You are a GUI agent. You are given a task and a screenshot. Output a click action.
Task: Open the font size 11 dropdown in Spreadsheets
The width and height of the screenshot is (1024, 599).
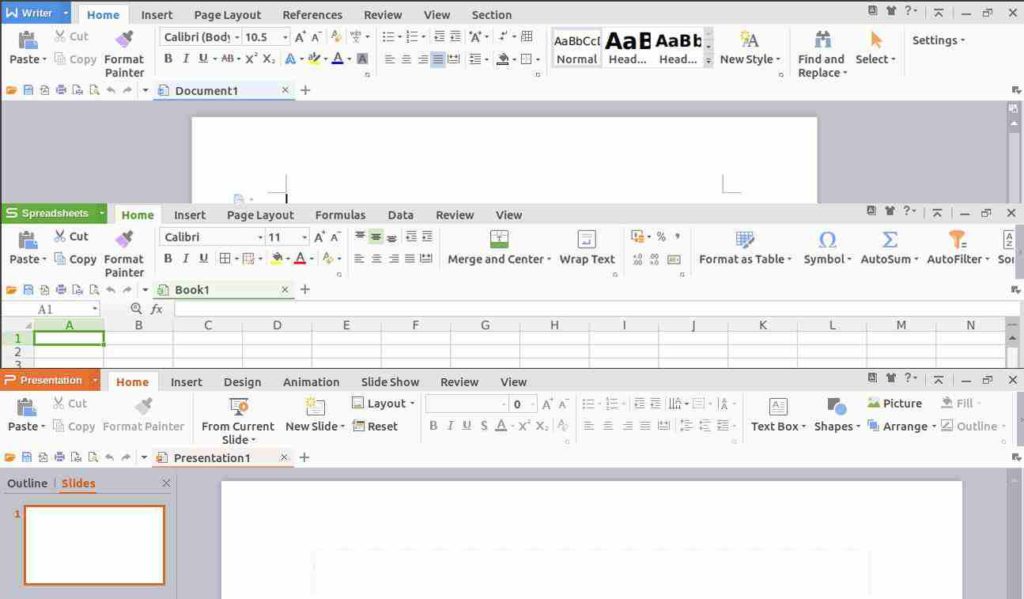pyautogui.click(x=304, y=237)
